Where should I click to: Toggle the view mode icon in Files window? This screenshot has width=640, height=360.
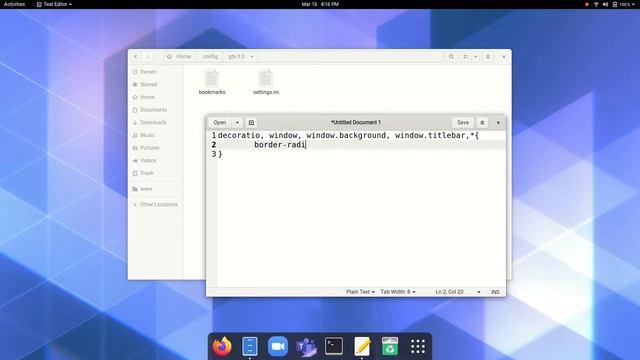tap(465, 57)
